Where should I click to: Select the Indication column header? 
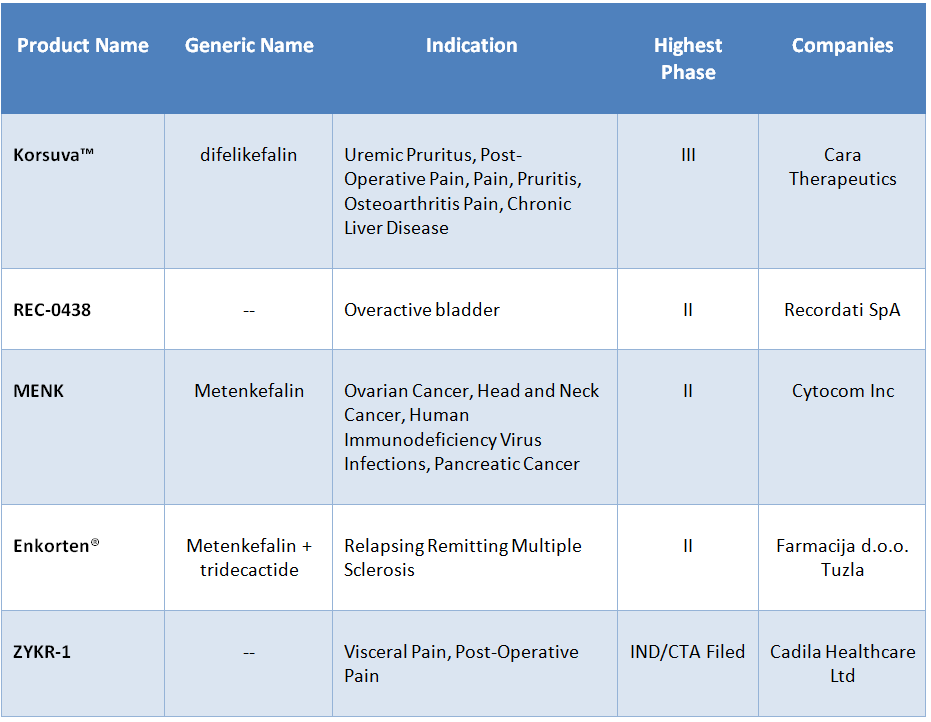tap(471, 46)
